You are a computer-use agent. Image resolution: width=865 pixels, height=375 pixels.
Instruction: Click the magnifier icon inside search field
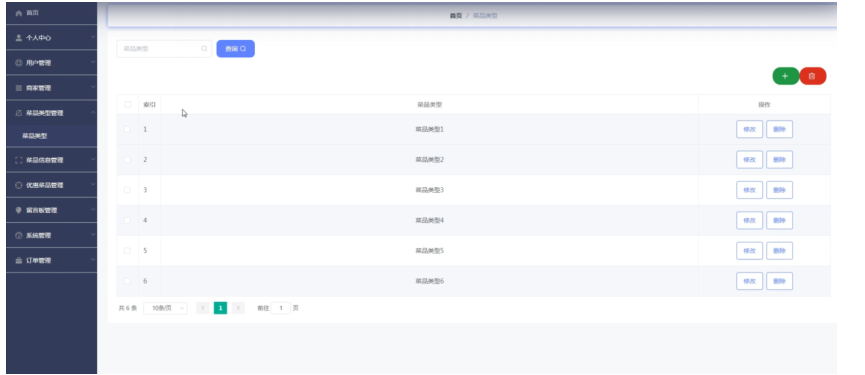pyautogui.click(x=204, y=49)
